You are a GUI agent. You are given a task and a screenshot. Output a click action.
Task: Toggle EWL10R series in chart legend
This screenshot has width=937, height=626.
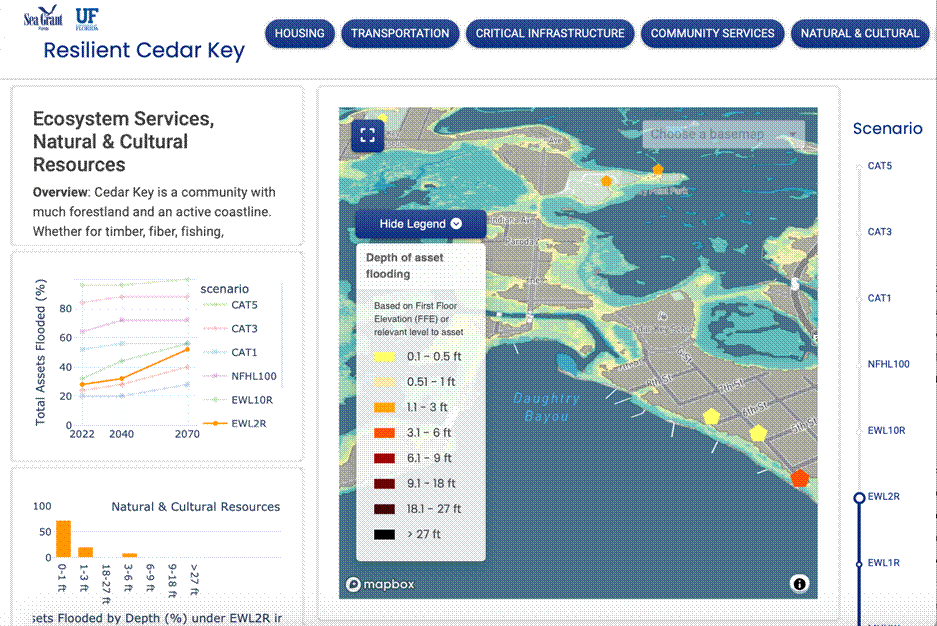tap(238, 400)
